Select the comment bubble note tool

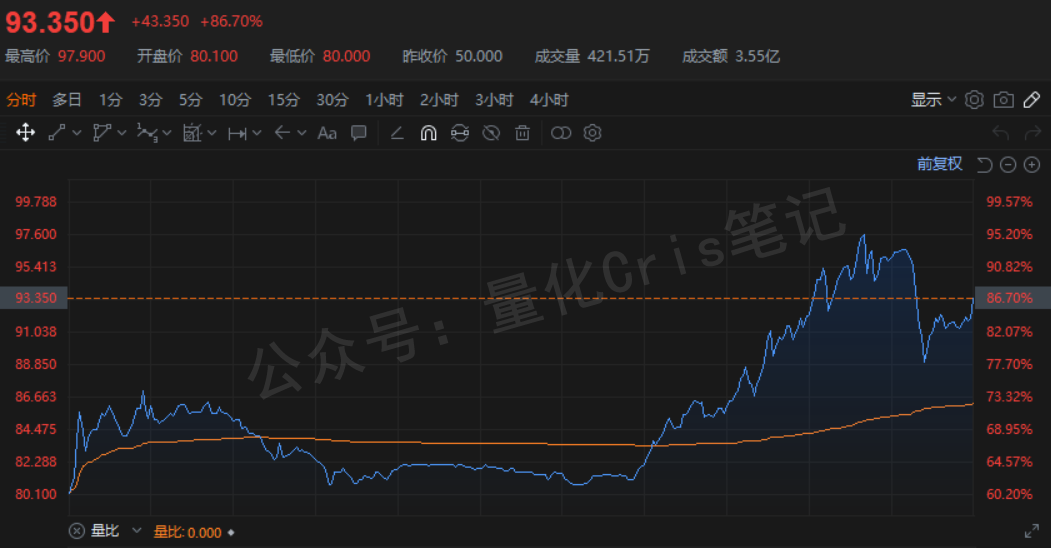click(359, 133)
